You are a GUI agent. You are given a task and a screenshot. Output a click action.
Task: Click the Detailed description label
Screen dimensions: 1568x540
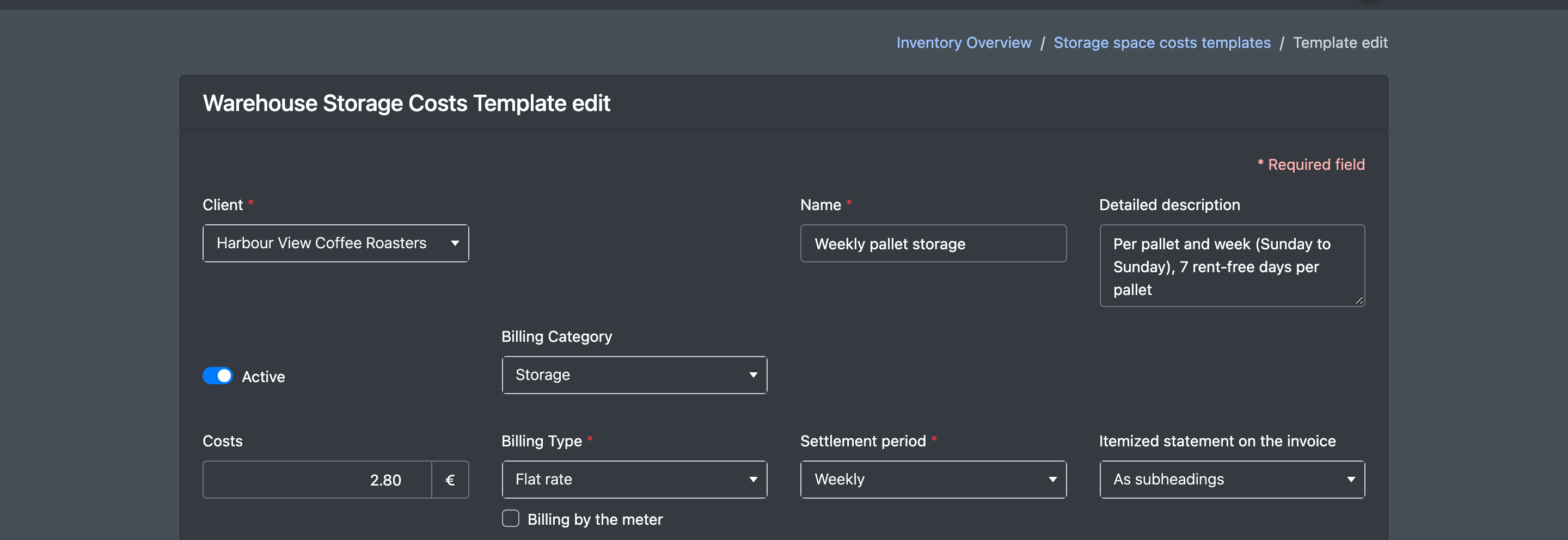click(1169, 205)
